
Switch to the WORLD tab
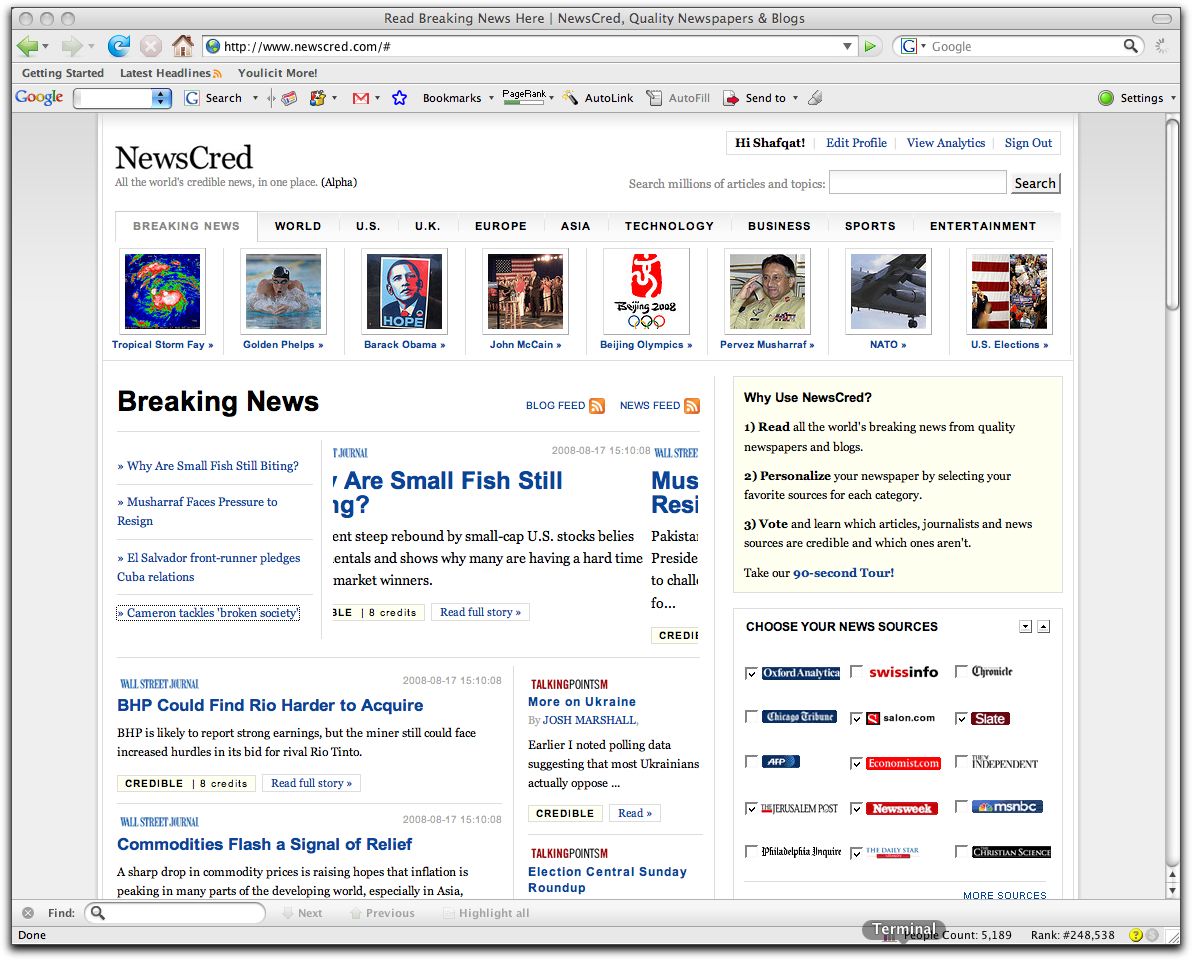tap(298, 226)
